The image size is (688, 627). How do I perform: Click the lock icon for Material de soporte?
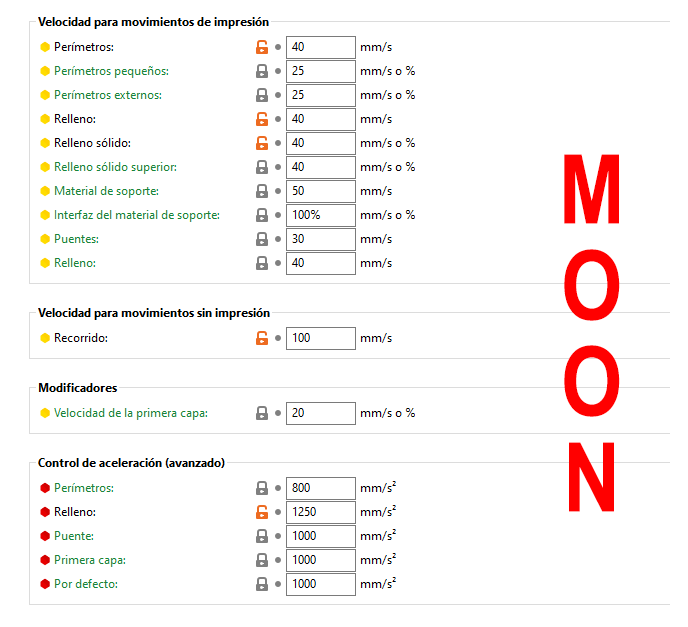262,191
